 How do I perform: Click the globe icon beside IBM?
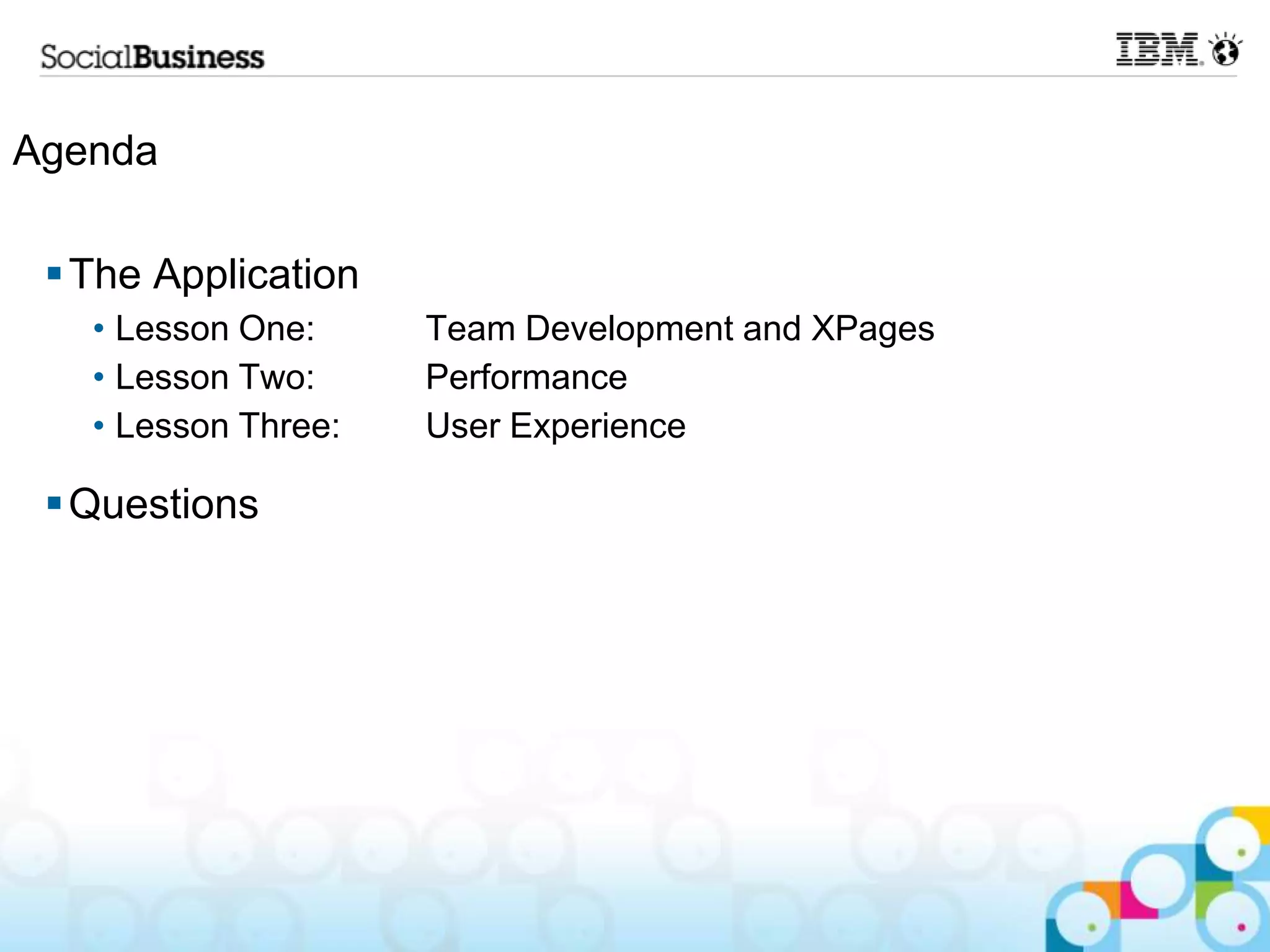click(1226, 50)
